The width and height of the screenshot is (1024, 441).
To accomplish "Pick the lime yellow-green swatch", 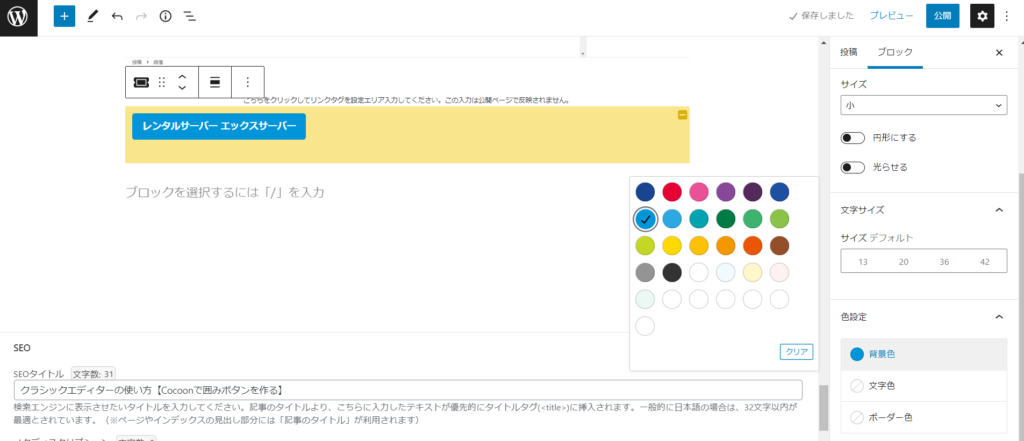I will tap(645, 246).
